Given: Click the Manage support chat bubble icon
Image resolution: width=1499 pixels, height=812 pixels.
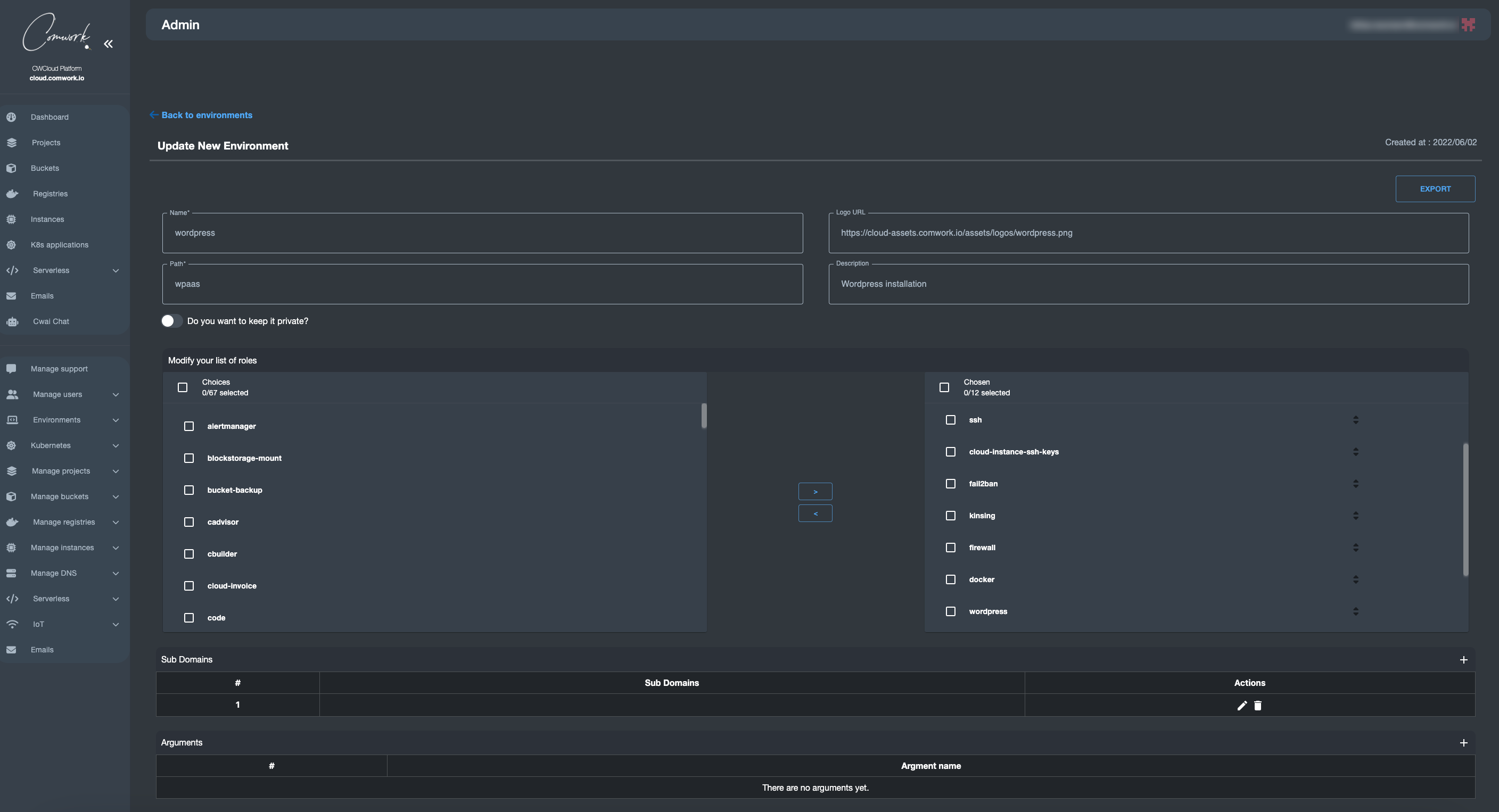Looking at the screenshot, I should click(x=11, y=369).
